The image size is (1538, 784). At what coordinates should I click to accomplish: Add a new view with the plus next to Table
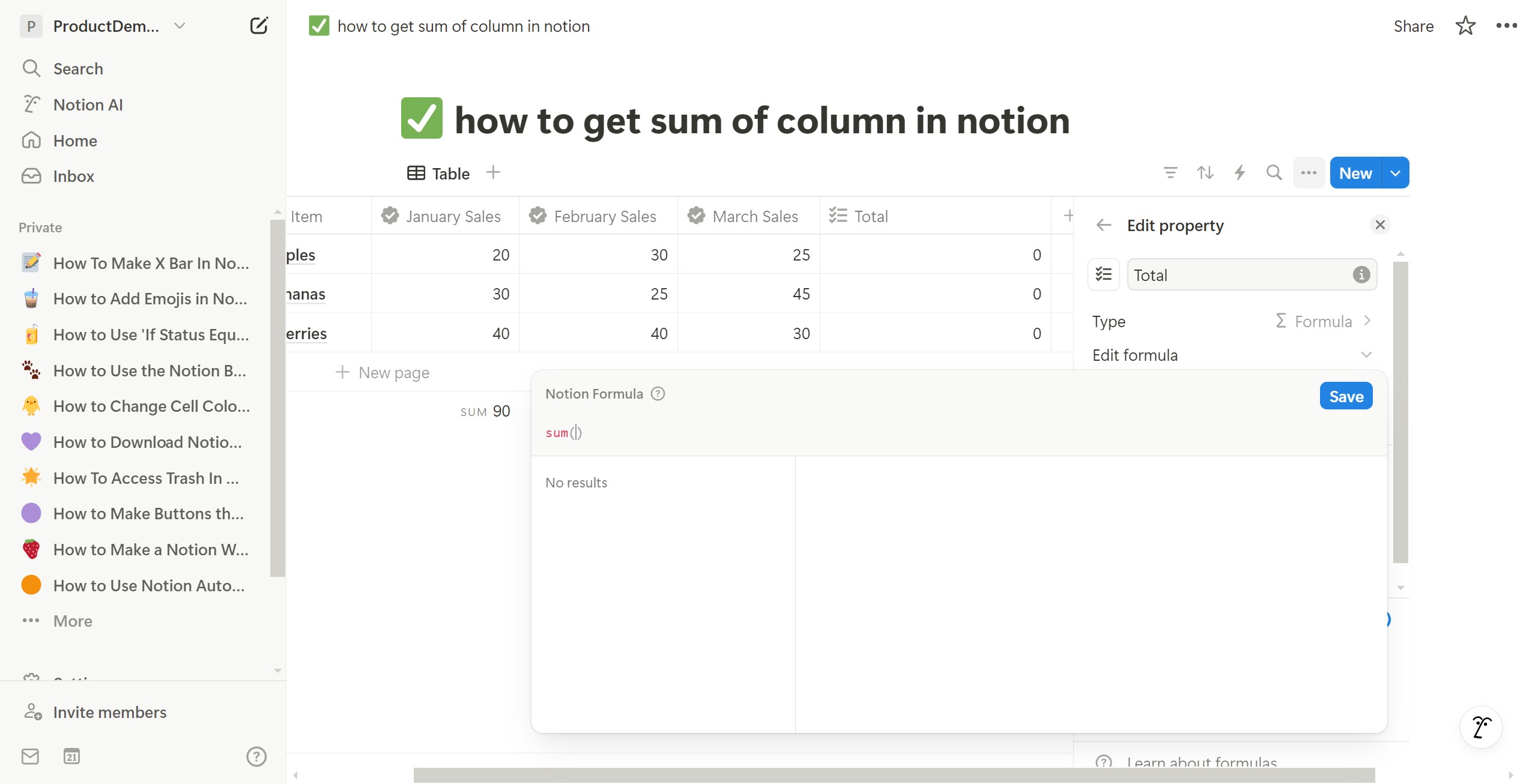pos(493,173)
